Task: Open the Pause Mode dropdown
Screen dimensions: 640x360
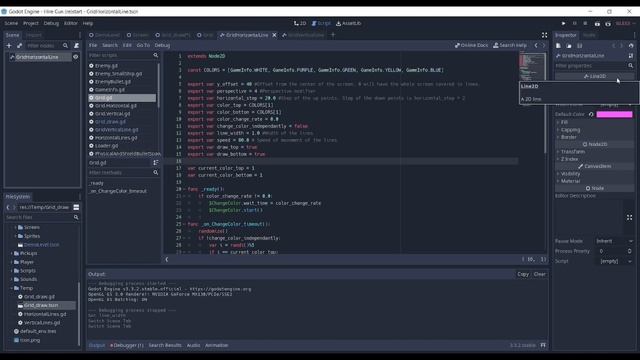Action: tap(615, 241)
